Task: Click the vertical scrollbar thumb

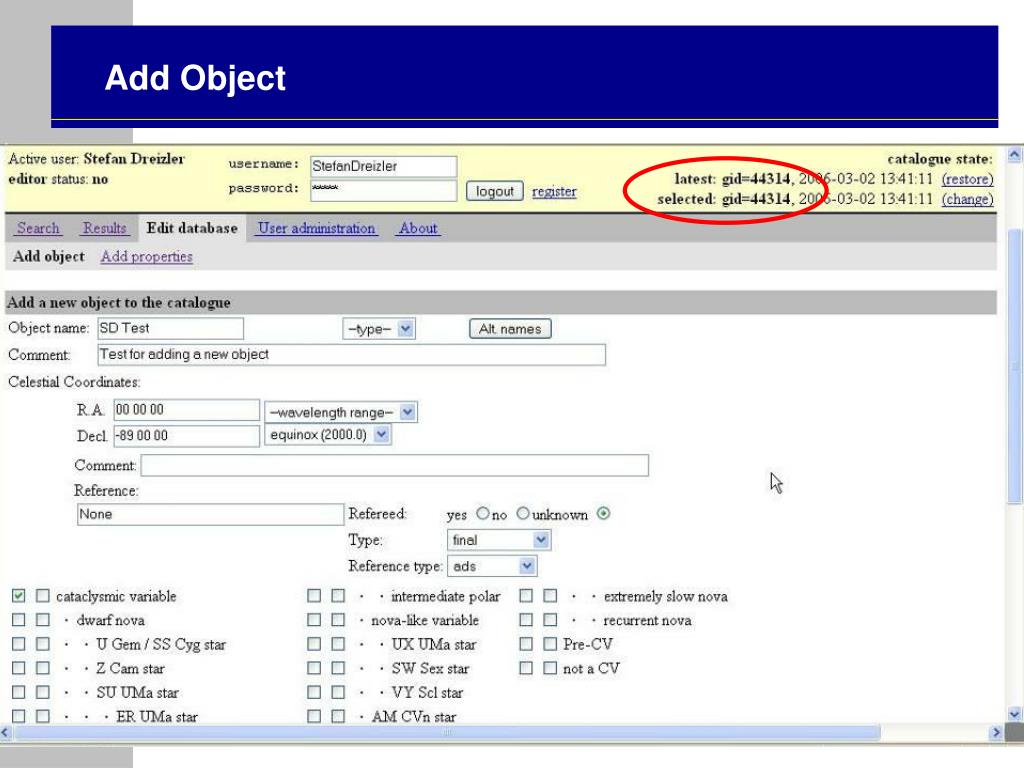Action: (1014, 366)
